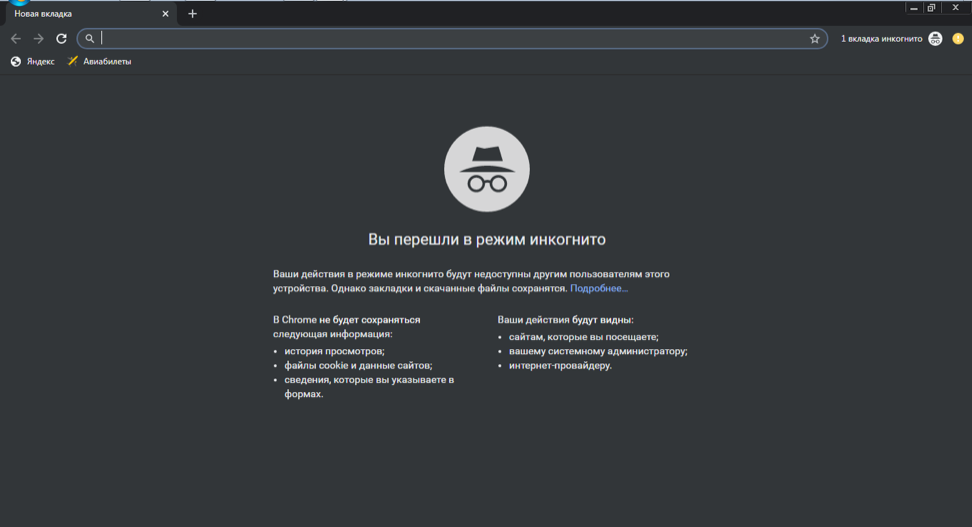Viewport: 972px width, 527px height.
Task: Close the "Новая вкладка" tab
Action: [166, 14]
